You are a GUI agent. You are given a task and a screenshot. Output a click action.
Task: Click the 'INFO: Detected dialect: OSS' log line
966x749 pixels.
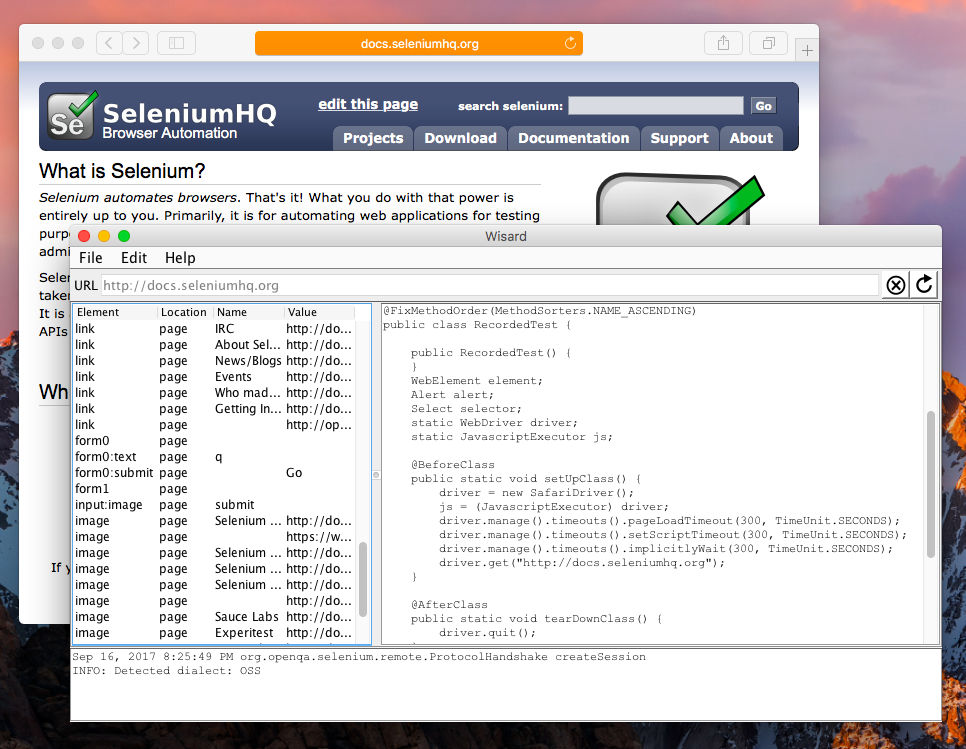[166, 671]
